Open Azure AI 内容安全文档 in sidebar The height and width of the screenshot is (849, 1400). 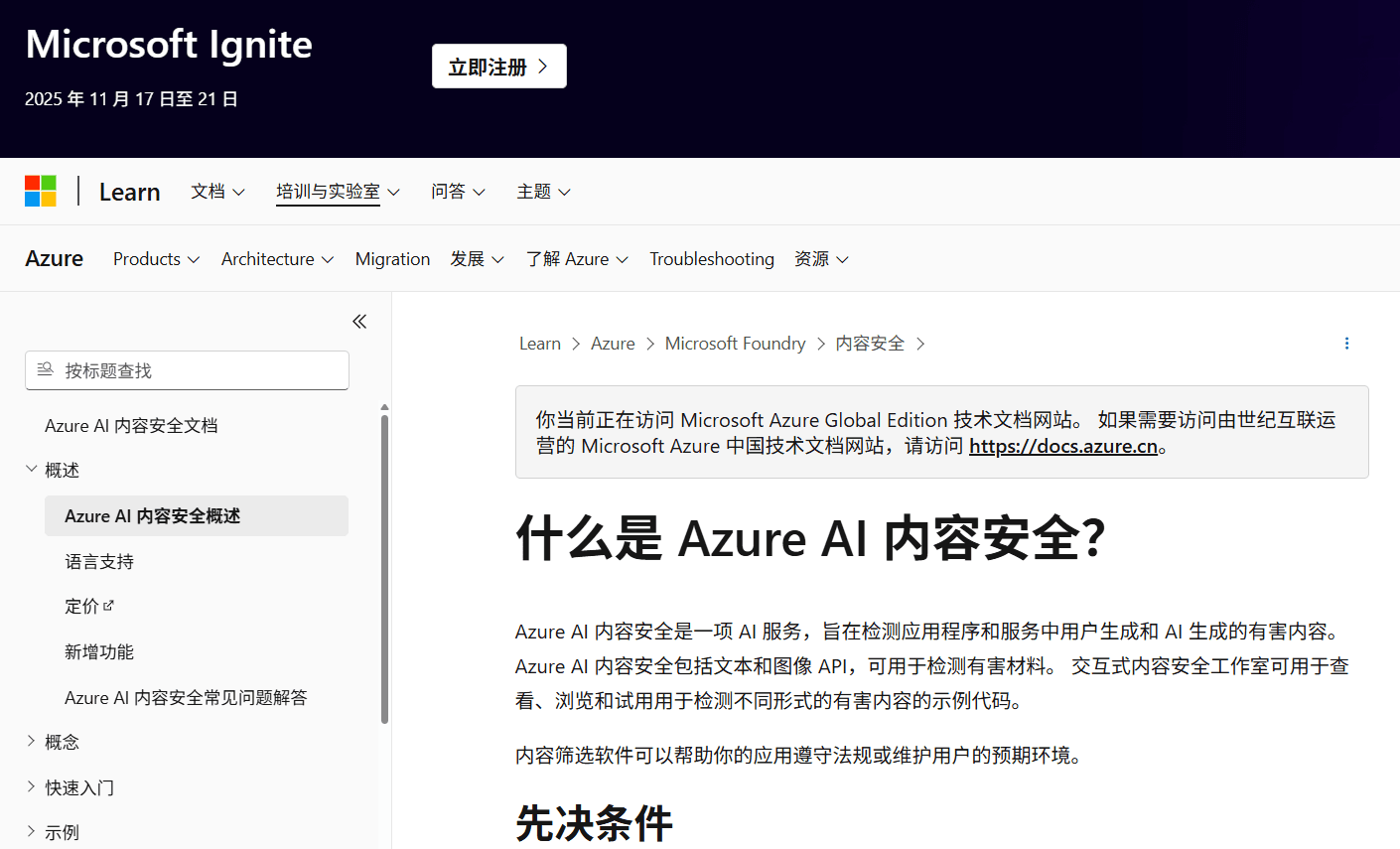tap(131, 425)
